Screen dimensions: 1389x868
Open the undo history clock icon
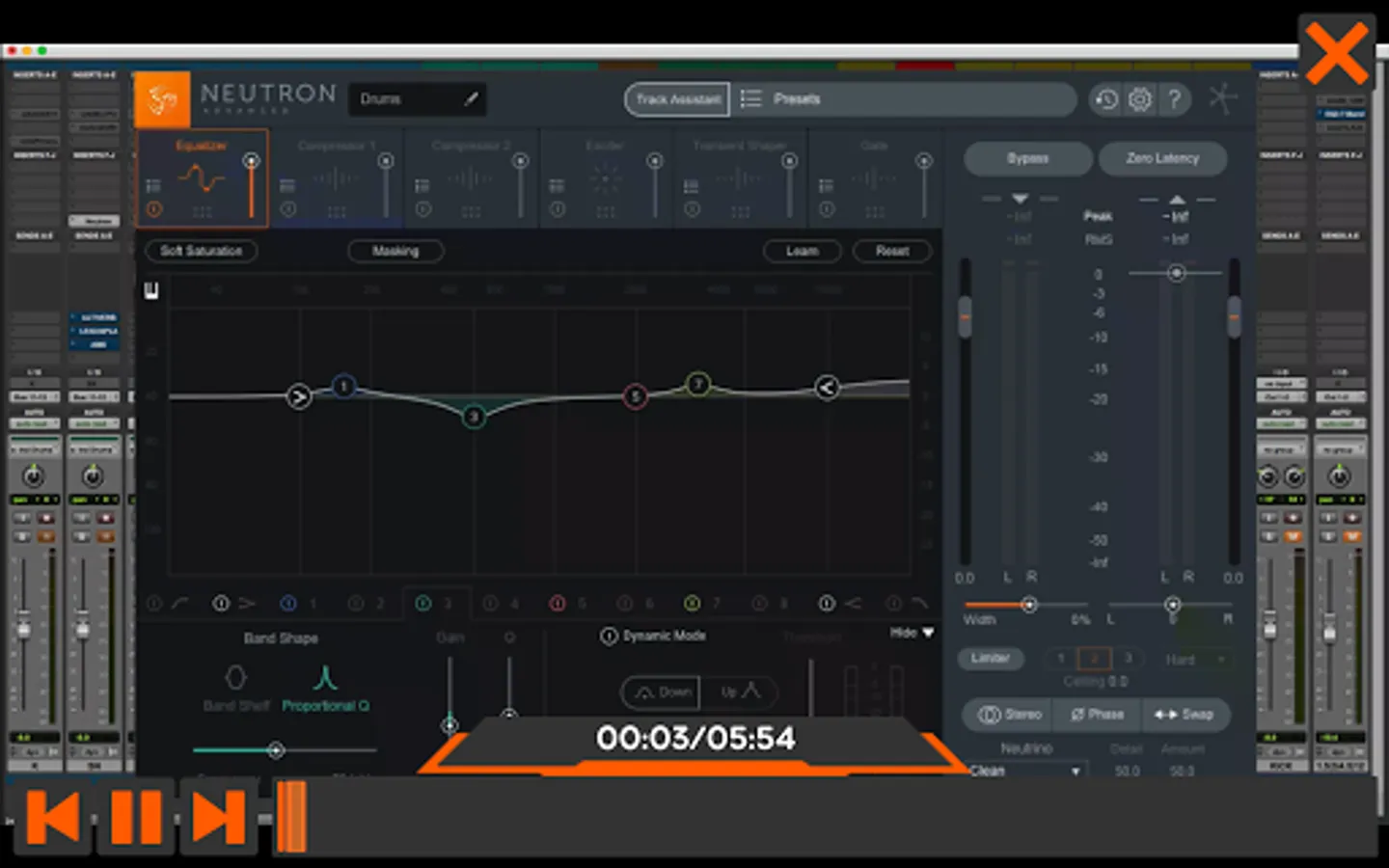click(x=1106, y=99)
